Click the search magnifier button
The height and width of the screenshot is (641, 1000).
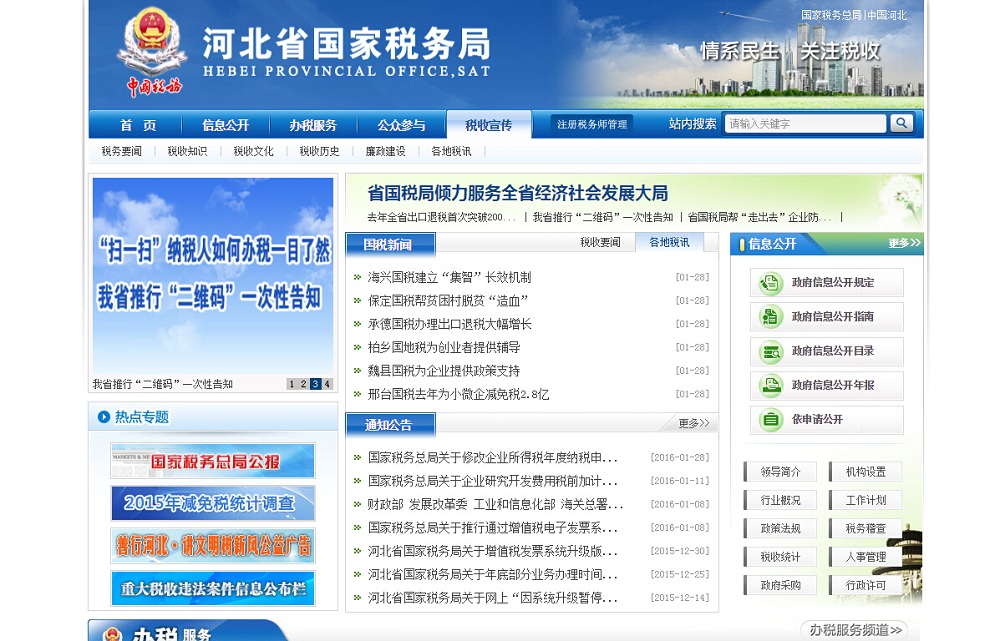pos(901,123)
